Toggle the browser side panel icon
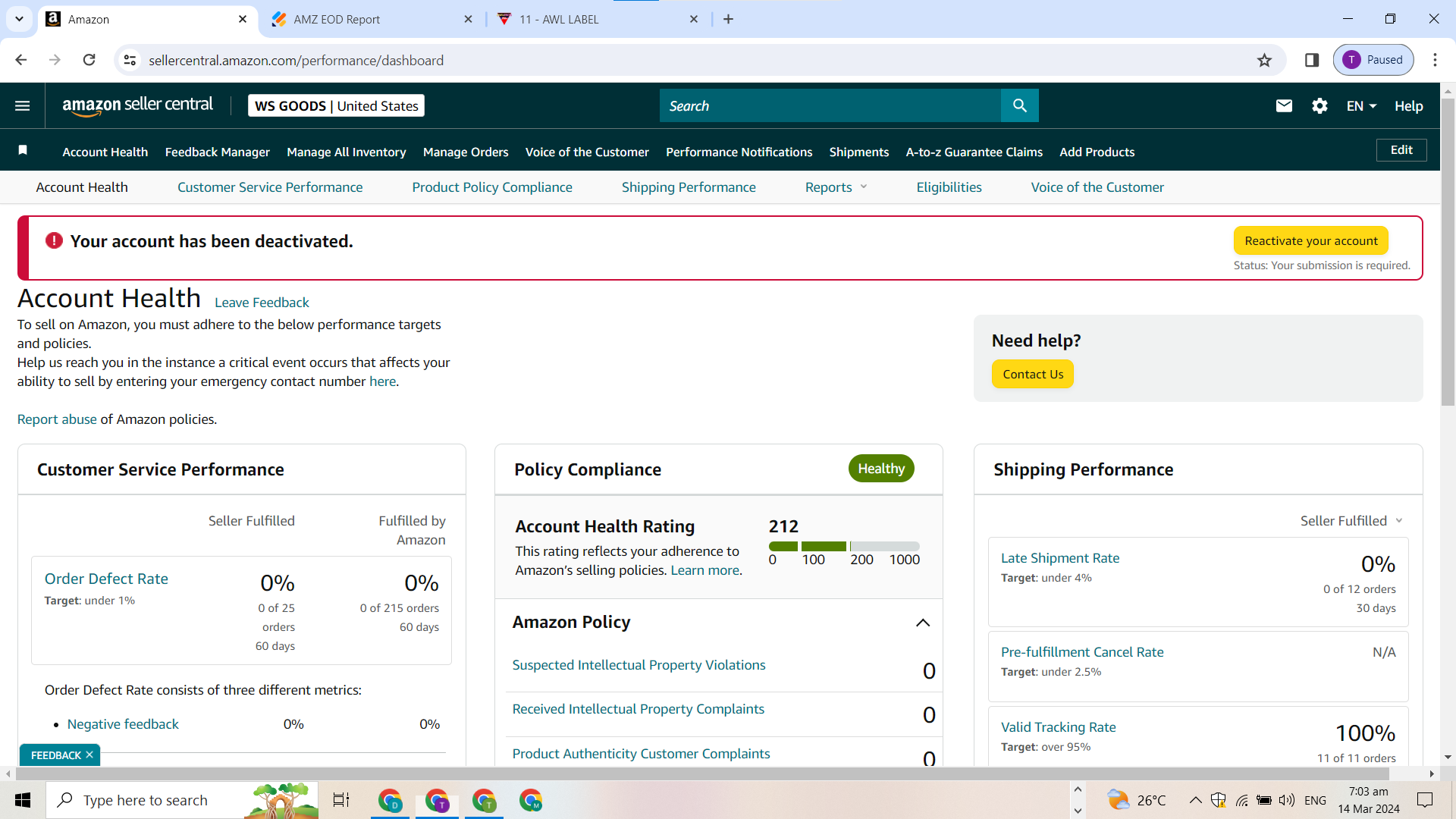Image resolution: width=1456 pixels, height=819 pixels. (1312, 60)
